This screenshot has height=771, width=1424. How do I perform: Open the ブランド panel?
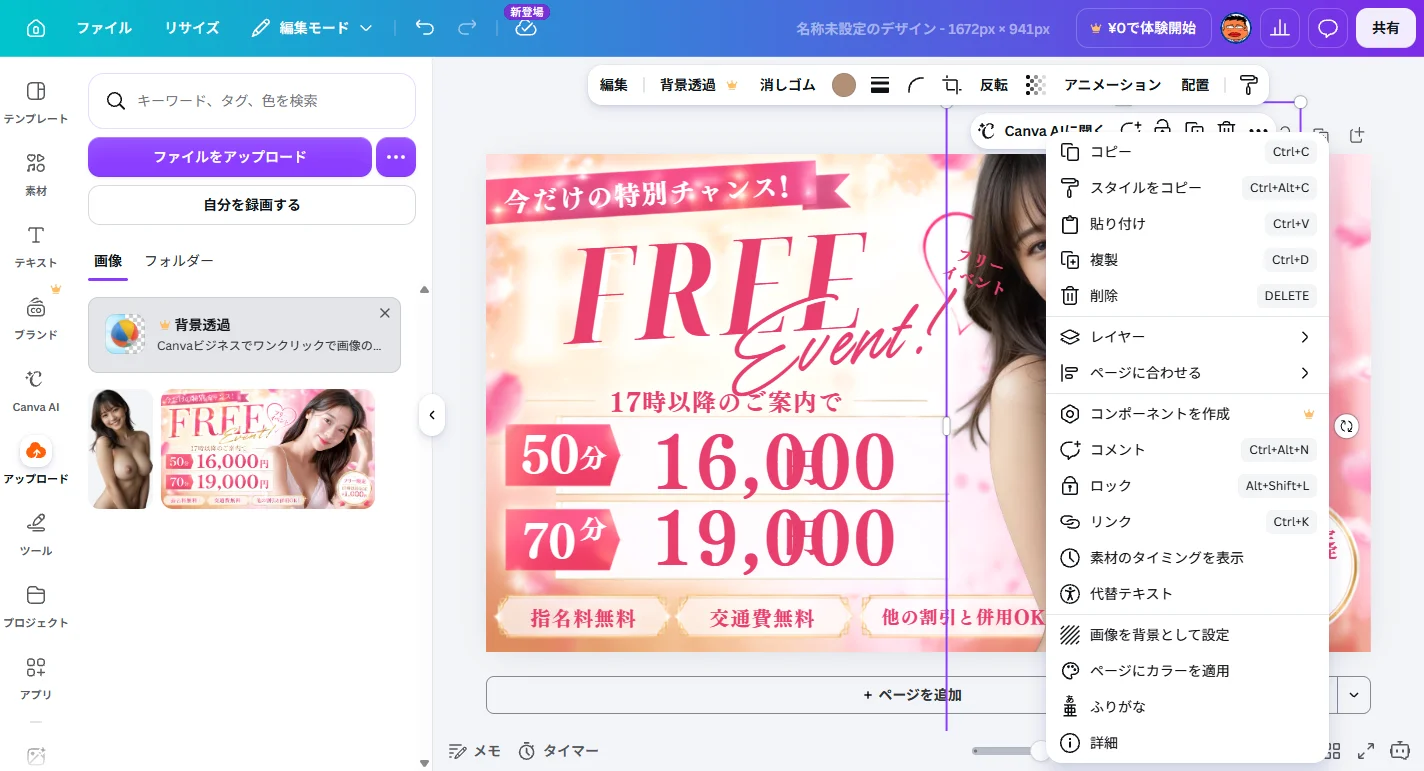(36, 319)
